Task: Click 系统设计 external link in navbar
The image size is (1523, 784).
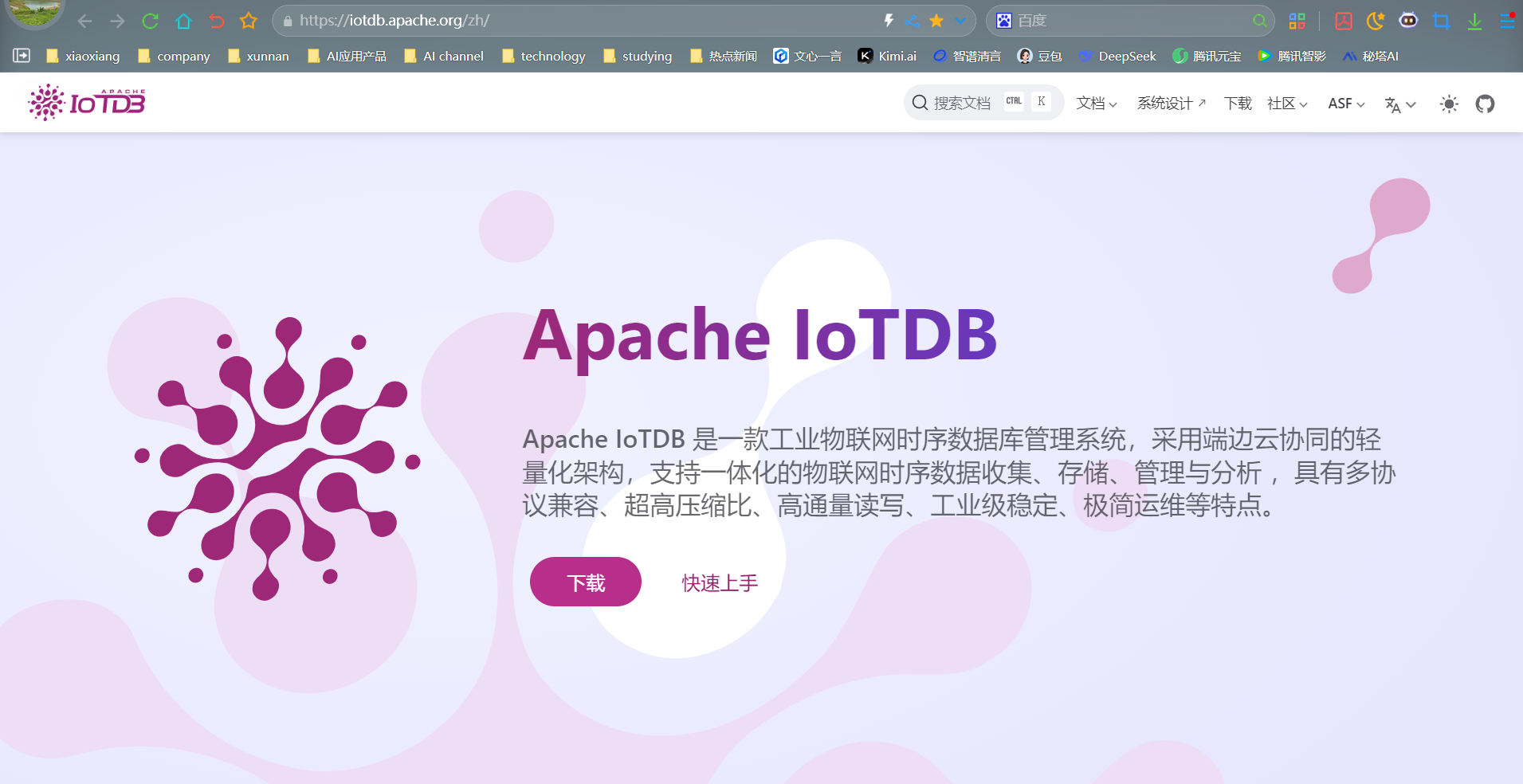Action: [1170, 104]
